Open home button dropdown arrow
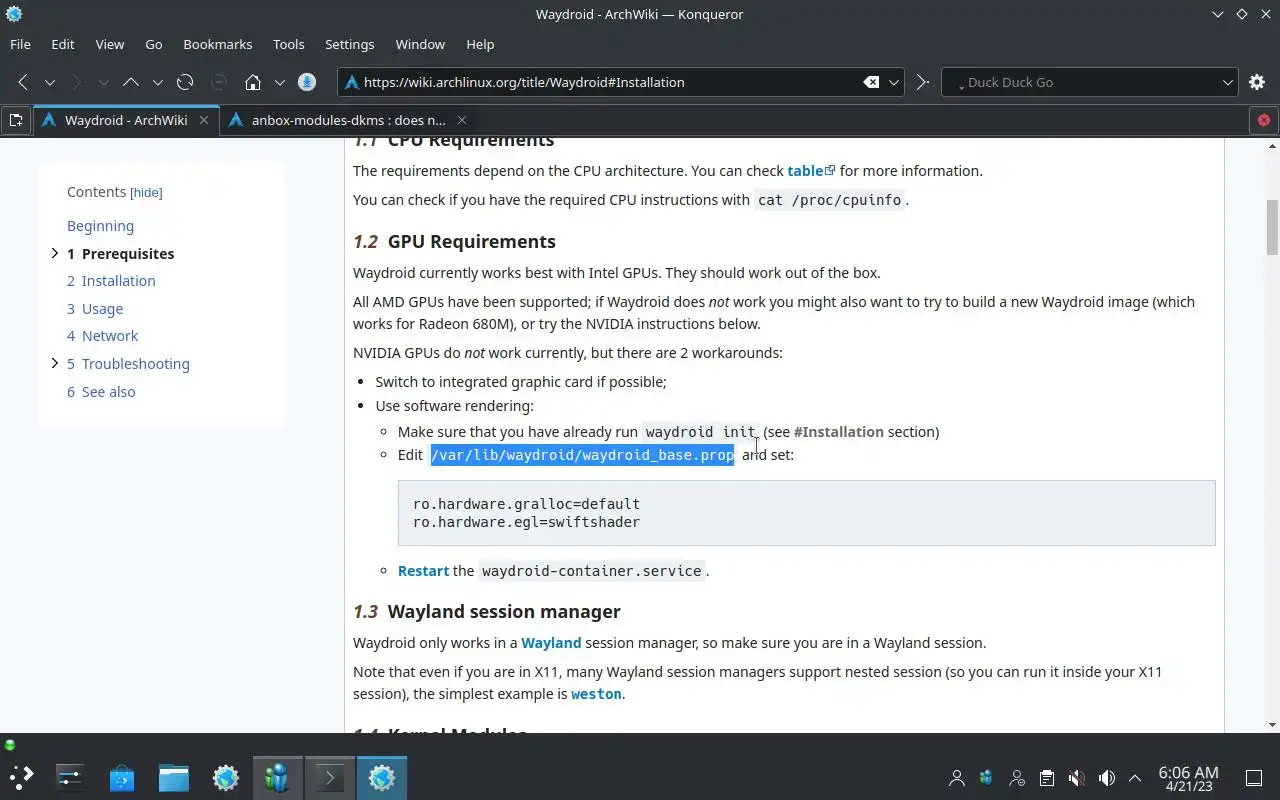1280x800 pixels. point(279,82)
